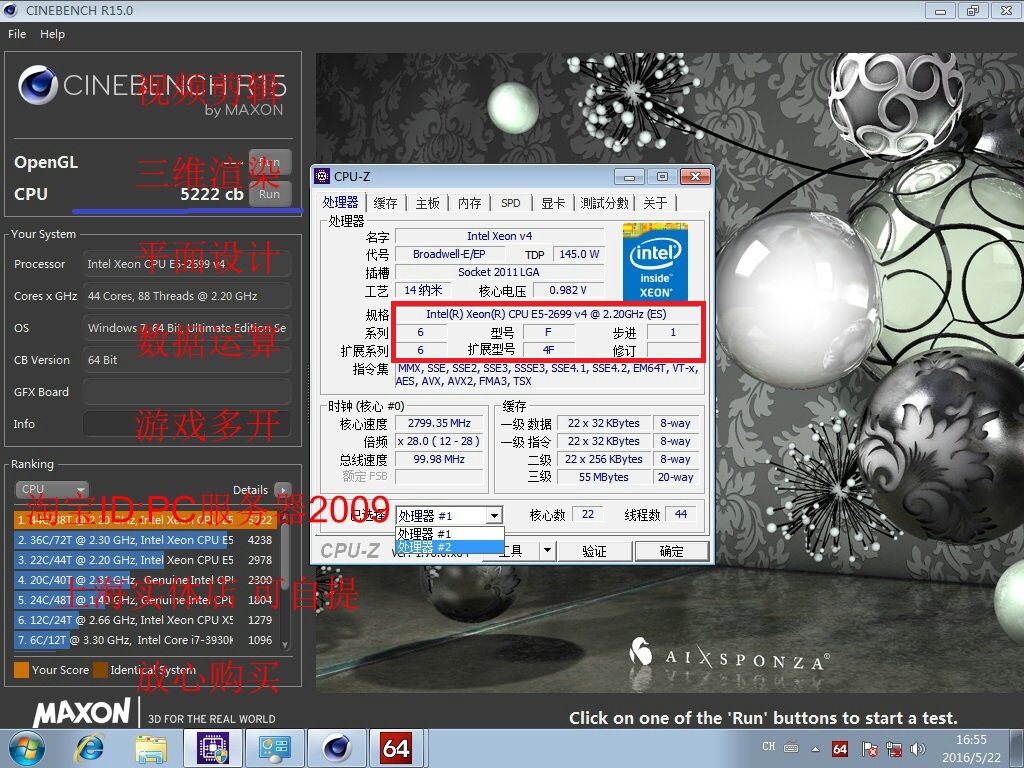
Task: Select ranking row 6C/12T Core i7-3930K
Action: tap(144, 640)
